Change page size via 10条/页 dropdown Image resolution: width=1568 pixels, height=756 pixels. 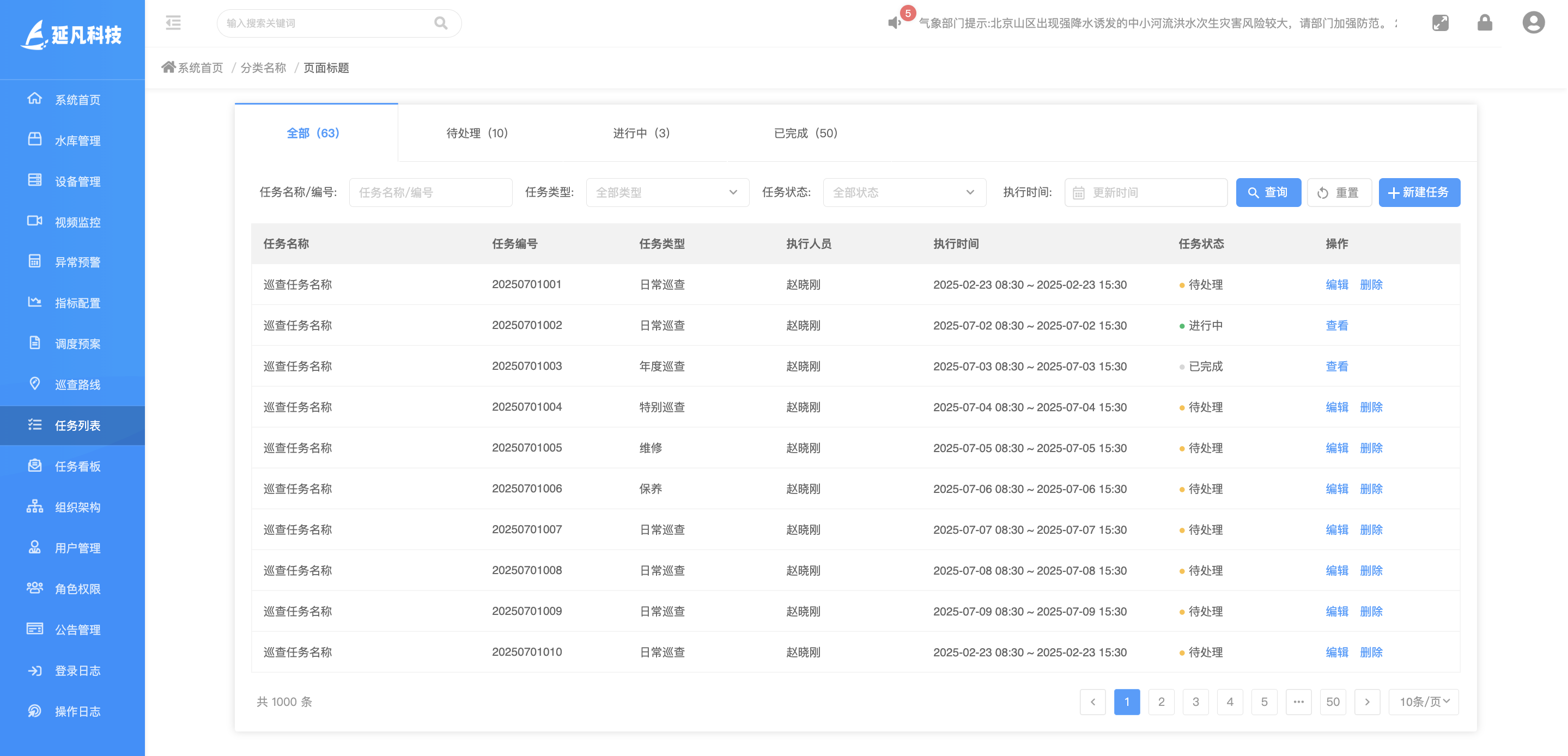coord(1423,701)
